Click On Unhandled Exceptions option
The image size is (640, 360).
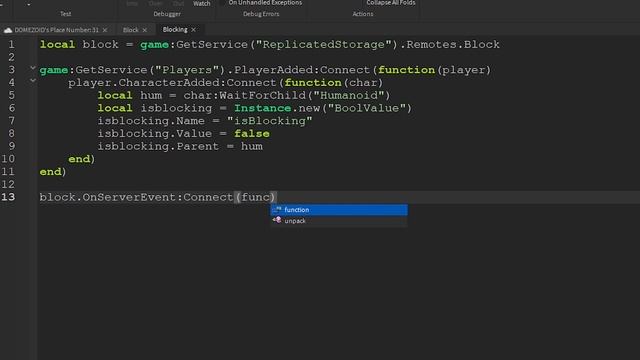click(265, 2)
